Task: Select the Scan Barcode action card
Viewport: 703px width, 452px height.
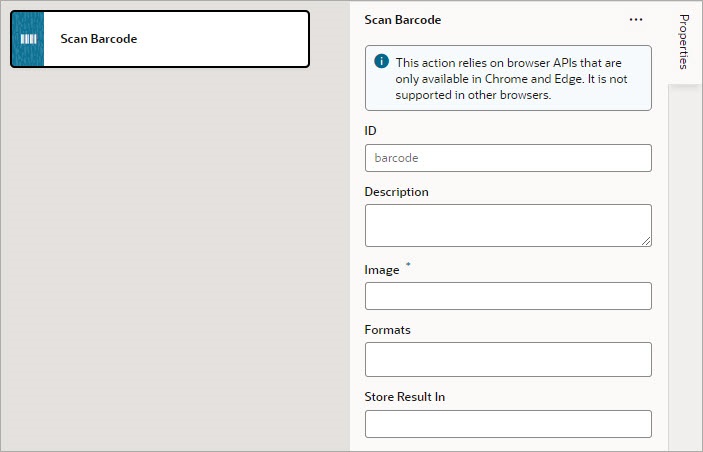Action: (175, 39)
